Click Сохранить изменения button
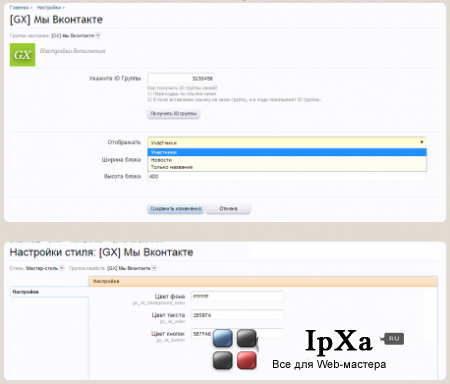The height and width of the screenshot is (384, 450). click(x=176, y=209)
